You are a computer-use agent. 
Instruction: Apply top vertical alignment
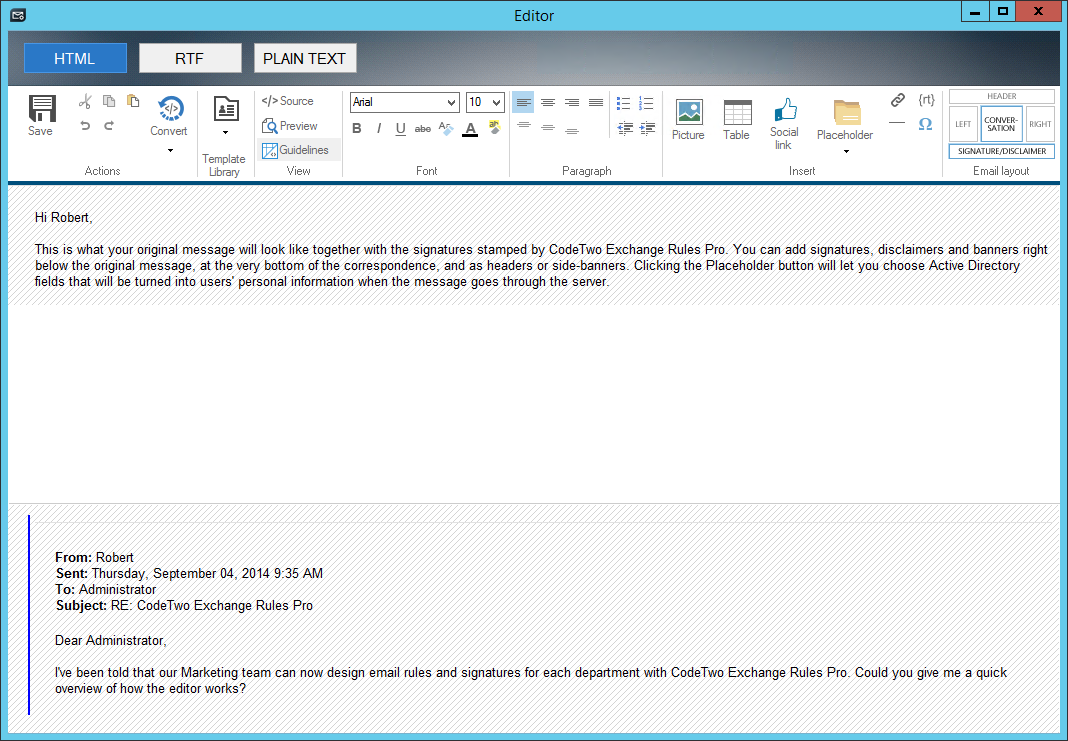[x=524, y=125]
